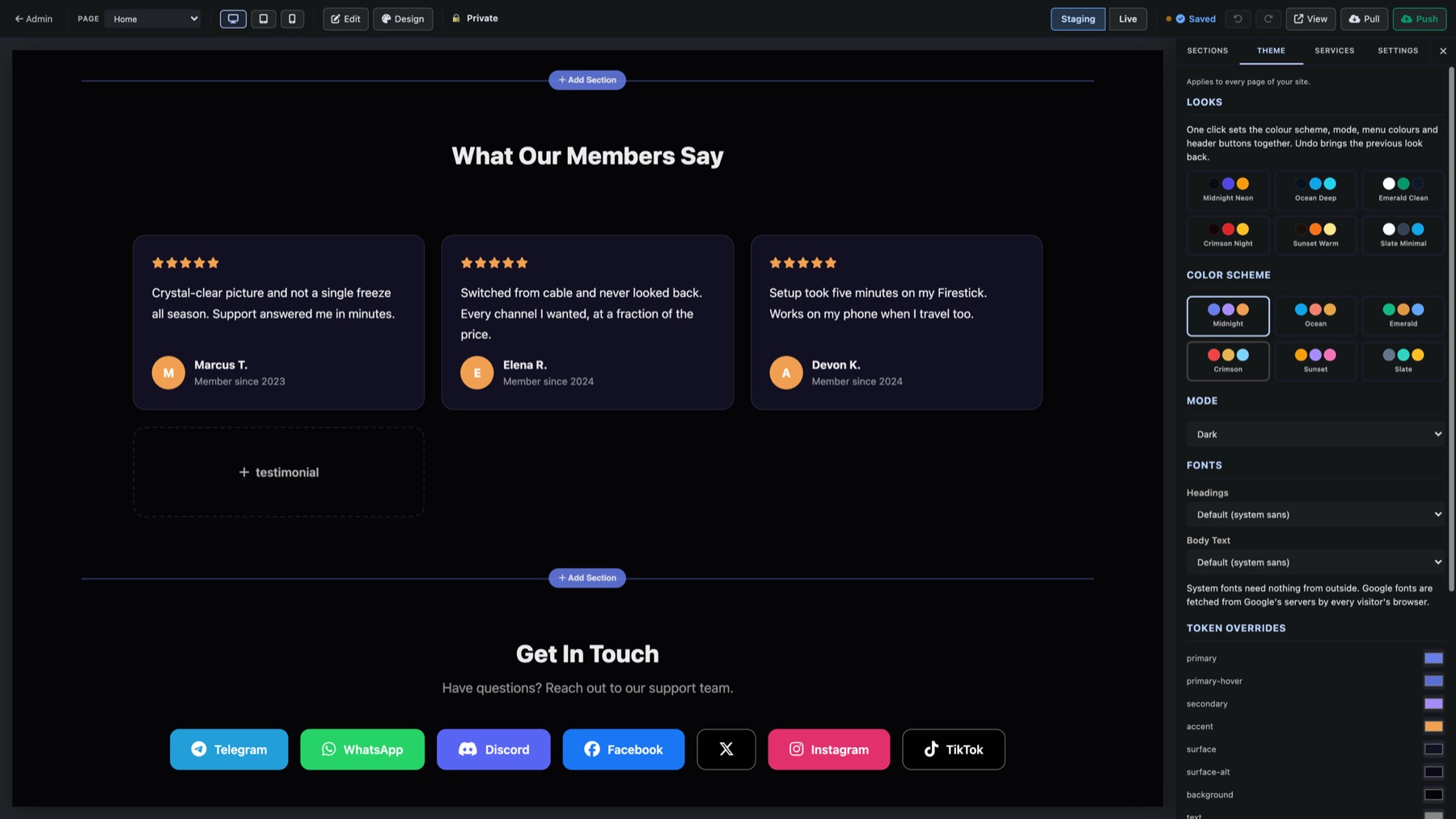Viewport: 1456px width, 819px height.
Task: Click Marcus T. avatar circle
Action: [x=168, y=373]
